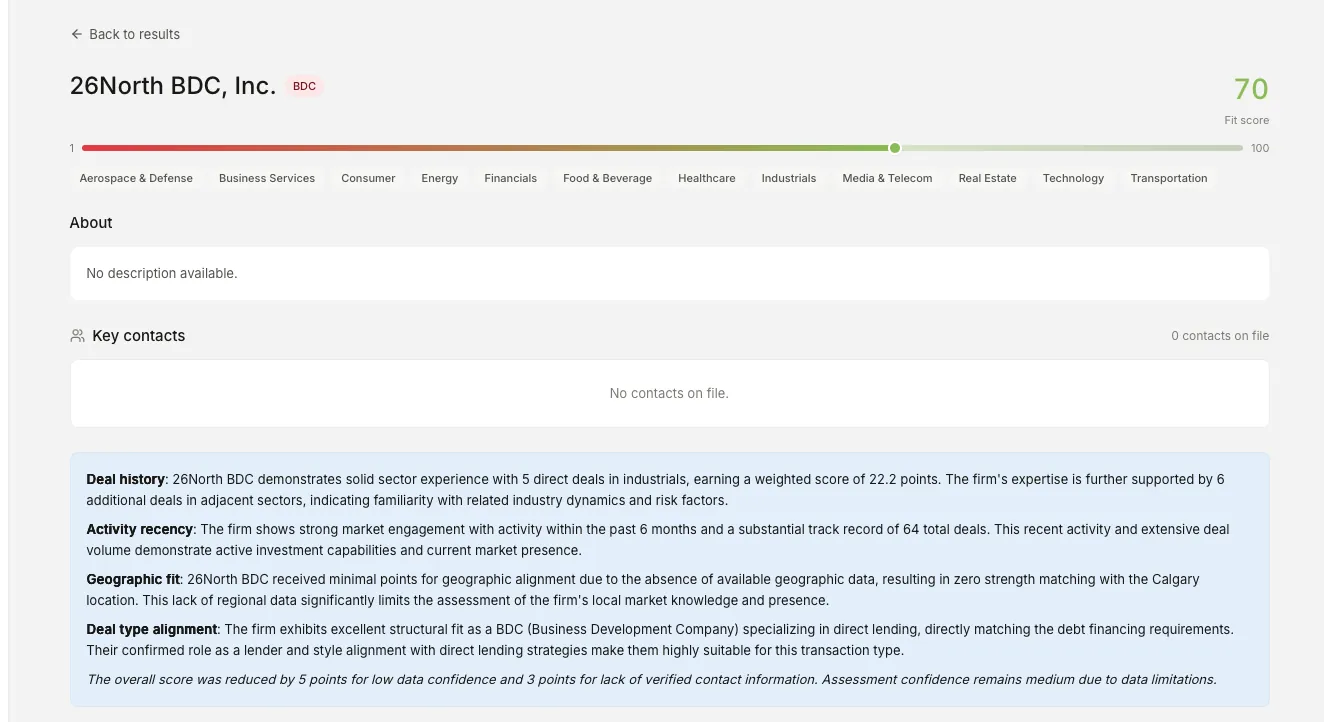
Task: Toggle the Healthcare sector filter
Action: pyautogui.click(x=706, y=178)
